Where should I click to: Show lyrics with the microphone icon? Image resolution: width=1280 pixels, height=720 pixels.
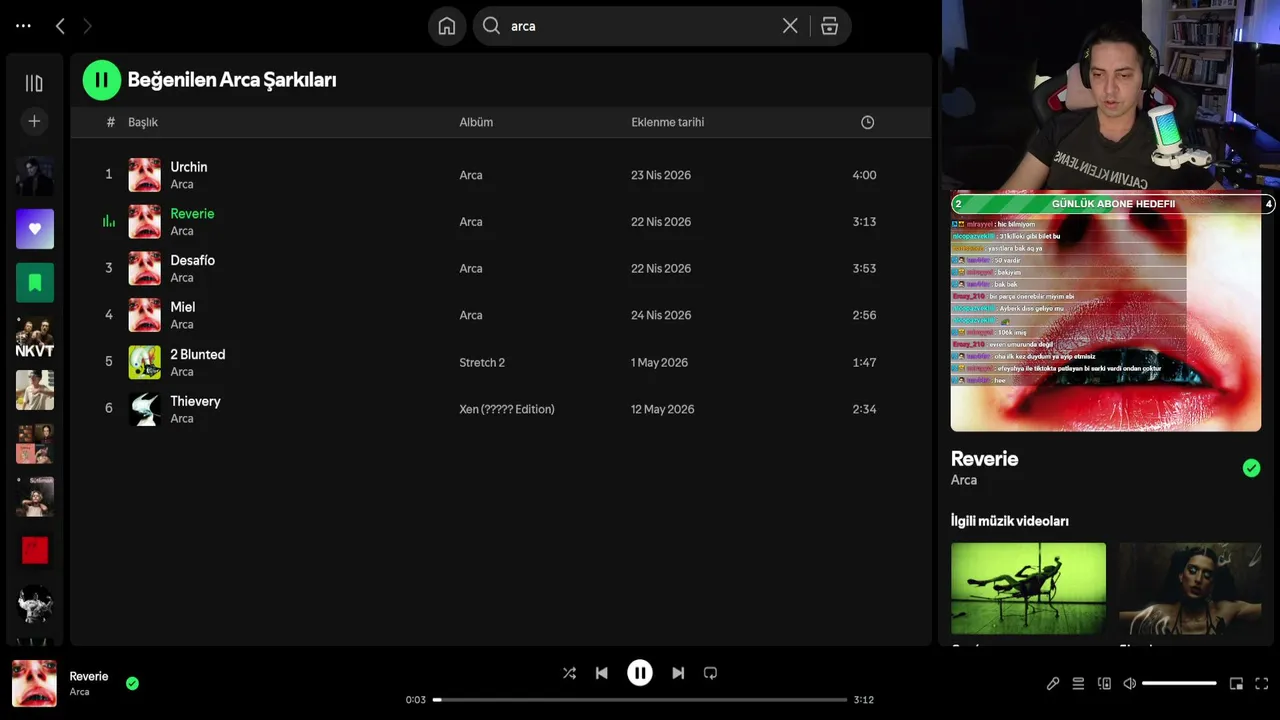click(x=1053, y=684)
